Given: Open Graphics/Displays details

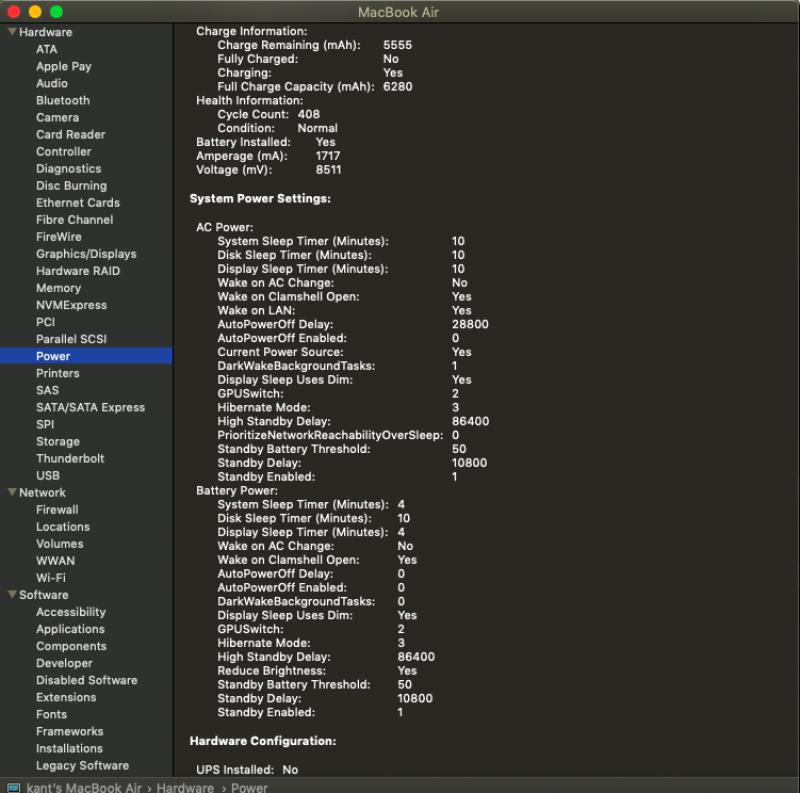Looking at the screenshot, I should 86,254.
